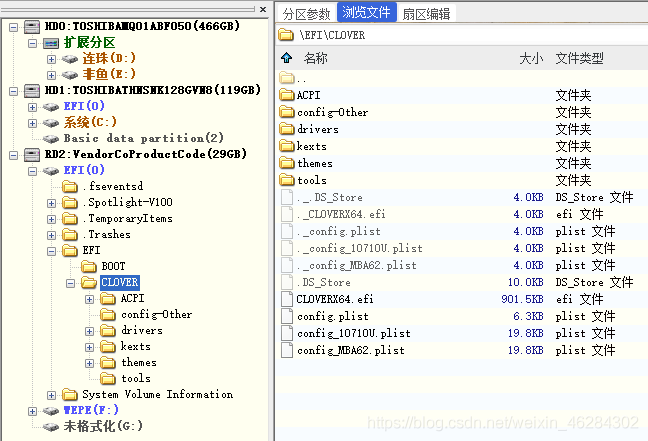
Task: Open the 扇区编辑 tab
Action: click(426, 13)
